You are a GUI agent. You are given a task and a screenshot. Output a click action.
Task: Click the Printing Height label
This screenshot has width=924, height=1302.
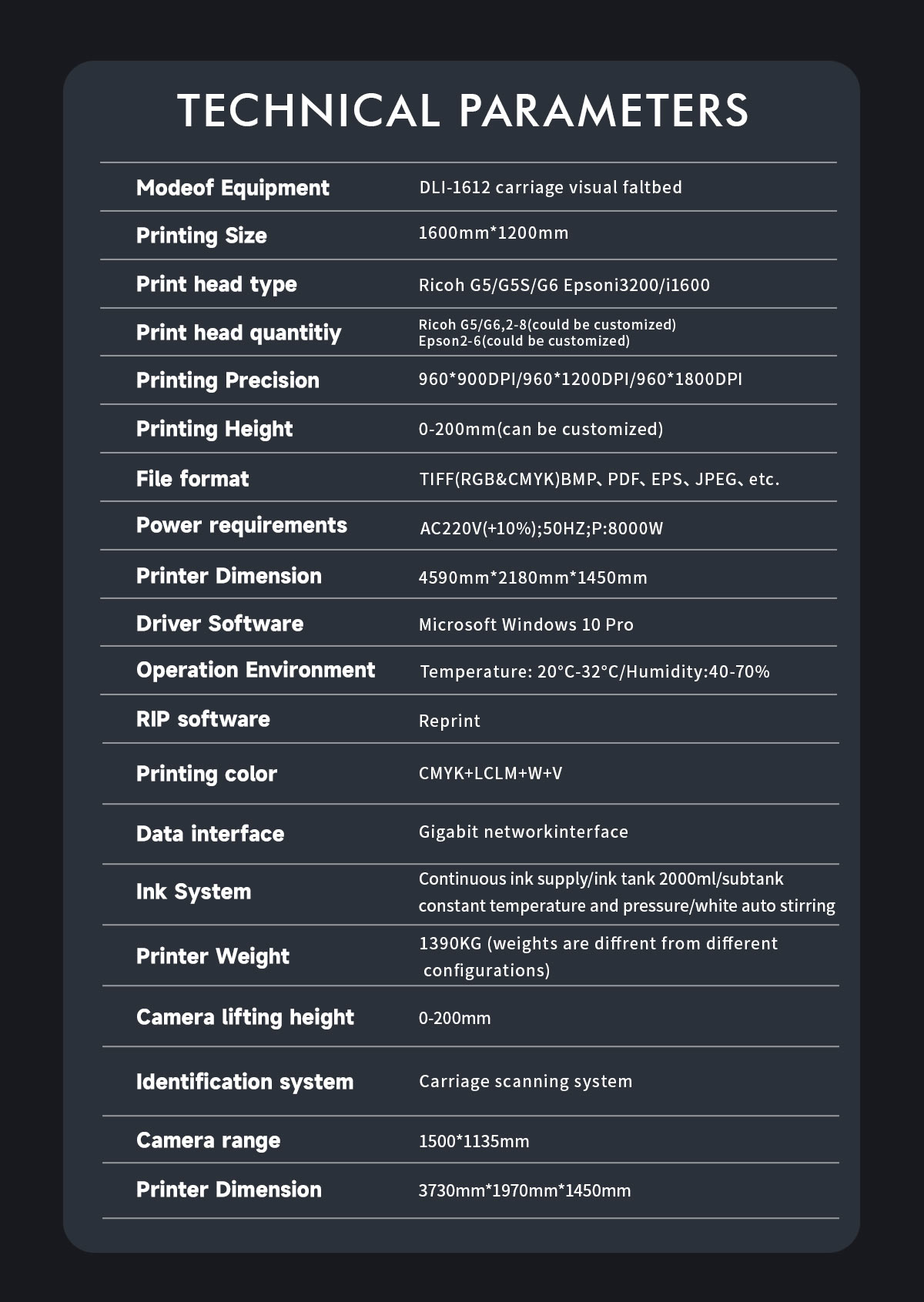coord(214,429)
